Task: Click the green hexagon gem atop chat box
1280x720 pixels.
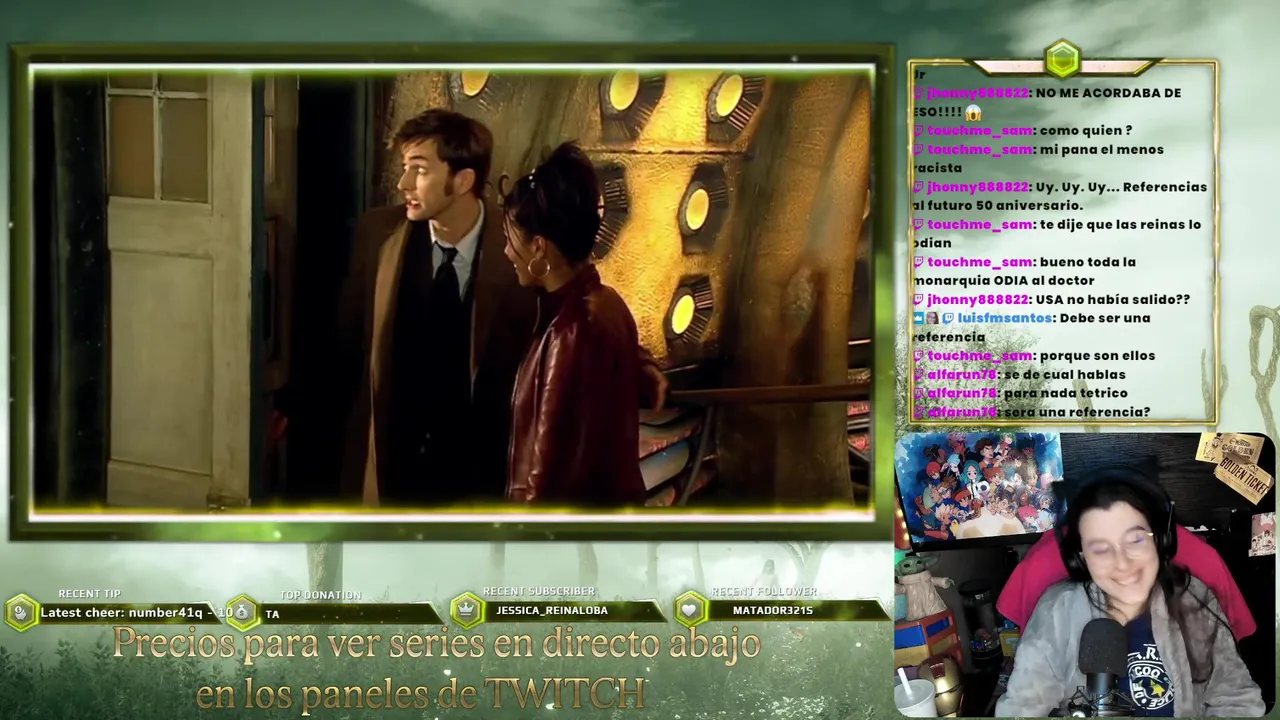Action: coord(1062,59)
